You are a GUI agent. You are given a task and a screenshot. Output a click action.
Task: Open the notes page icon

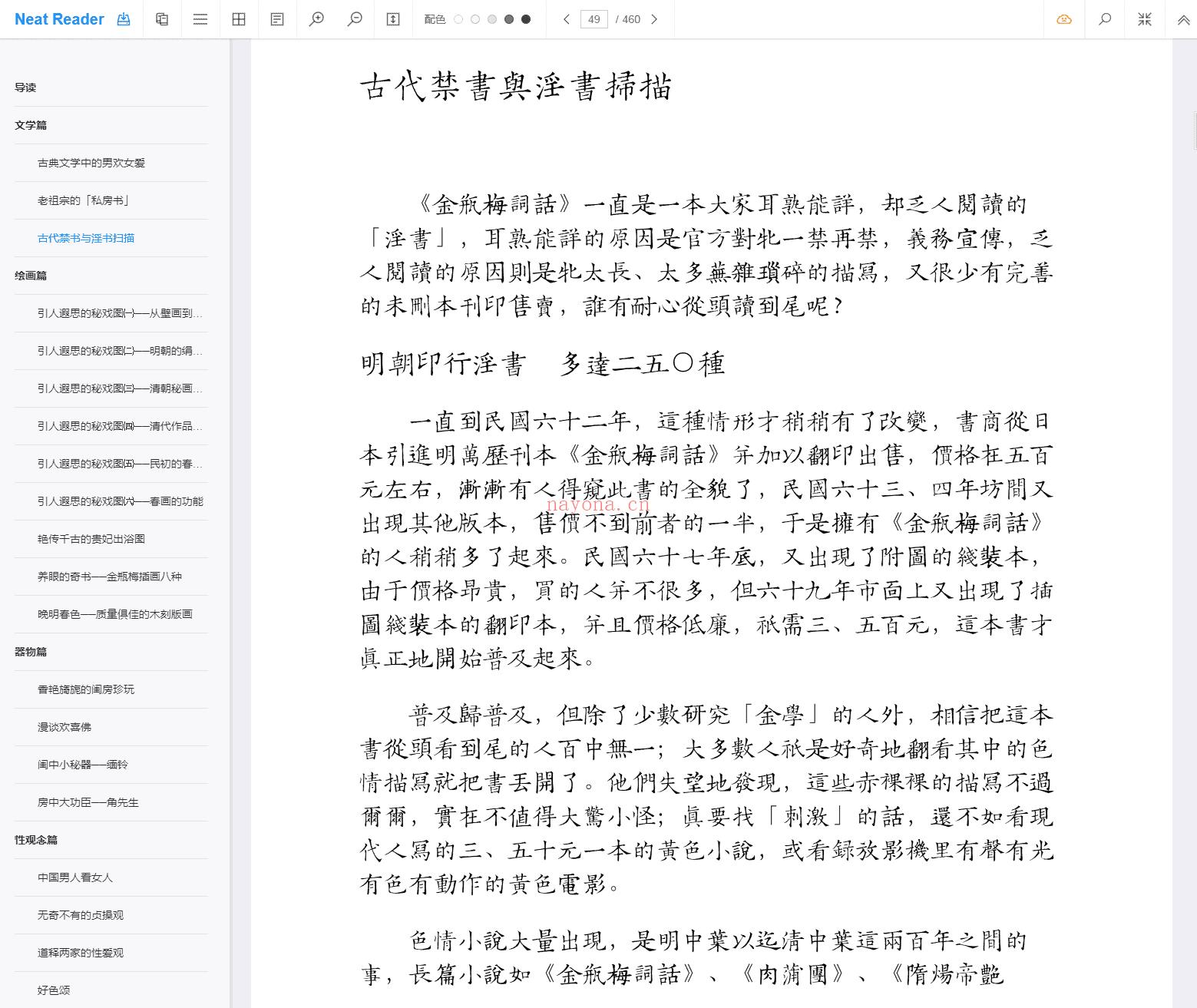(277, 19)
